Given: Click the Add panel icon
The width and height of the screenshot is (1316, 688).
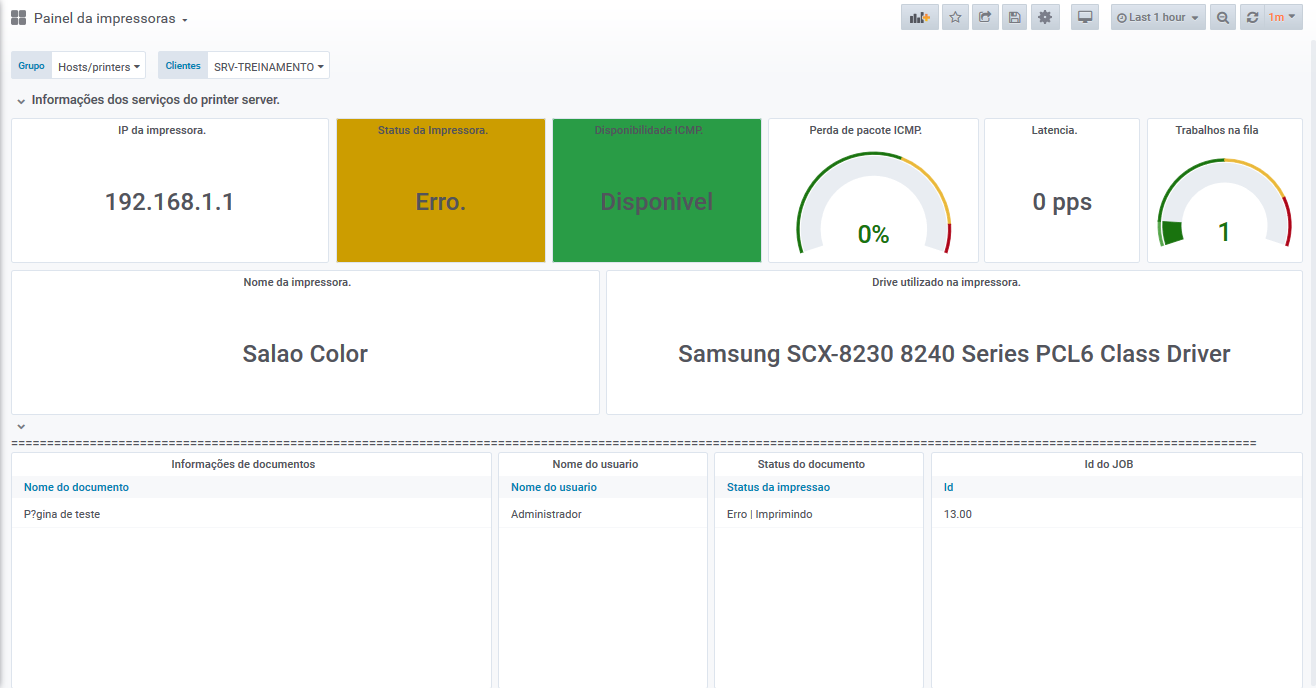Looking at the screenshot, I should pos(920,17).
